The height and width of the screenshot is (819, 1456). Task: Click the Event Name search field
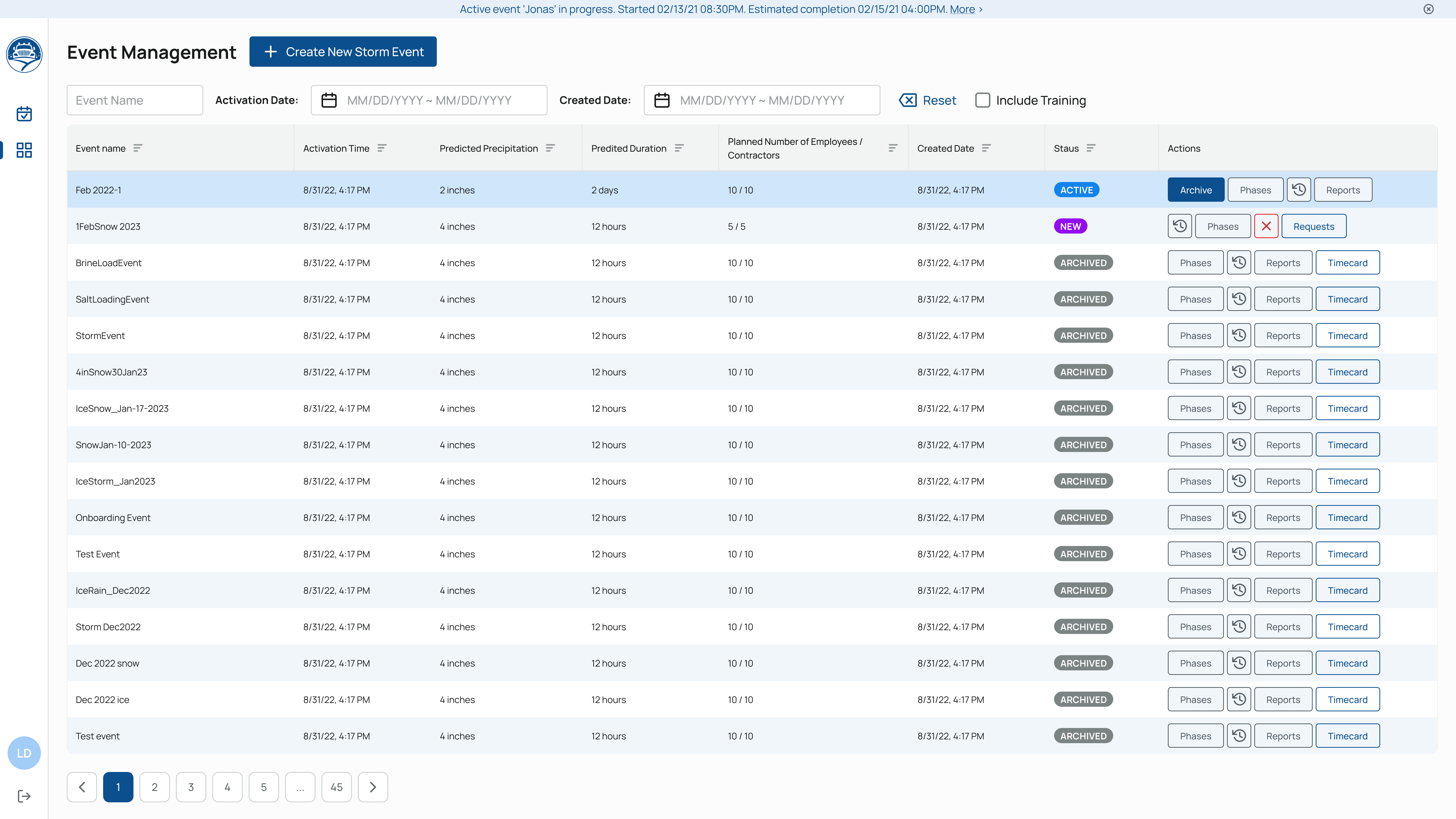click(134, 100)
